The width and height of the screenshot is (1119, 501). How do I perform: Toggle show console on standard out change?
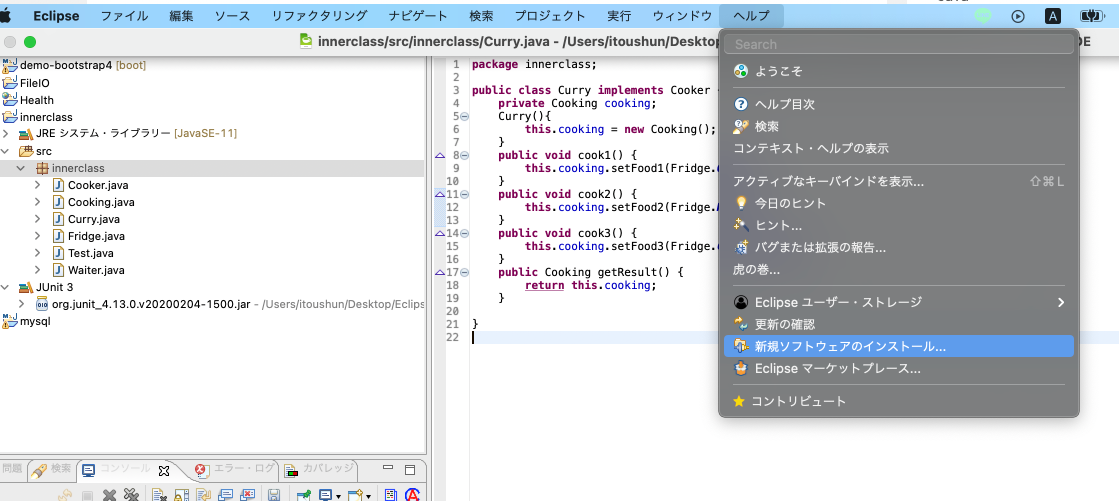tap(226, 495)
